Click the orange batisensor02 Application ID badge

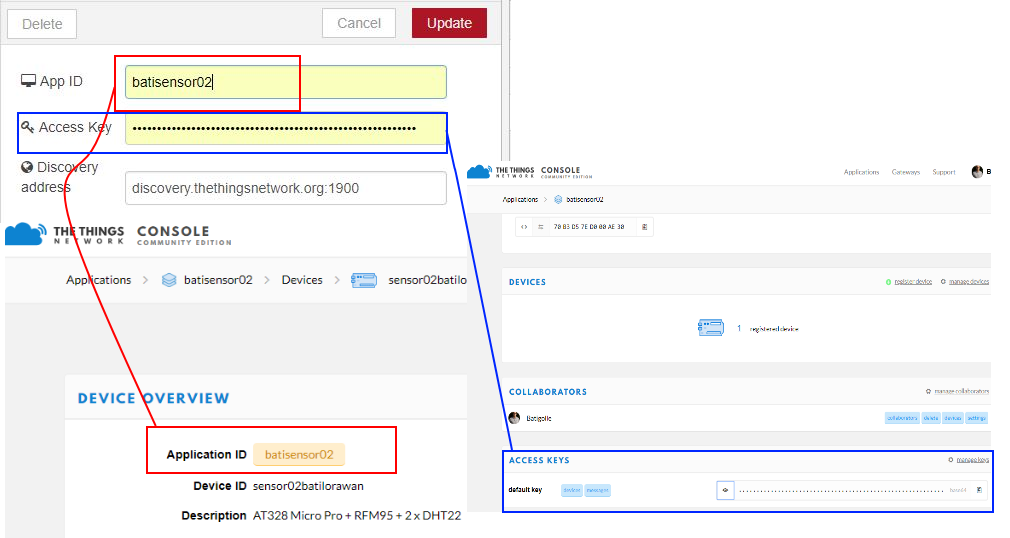click(x=299, y=454)
